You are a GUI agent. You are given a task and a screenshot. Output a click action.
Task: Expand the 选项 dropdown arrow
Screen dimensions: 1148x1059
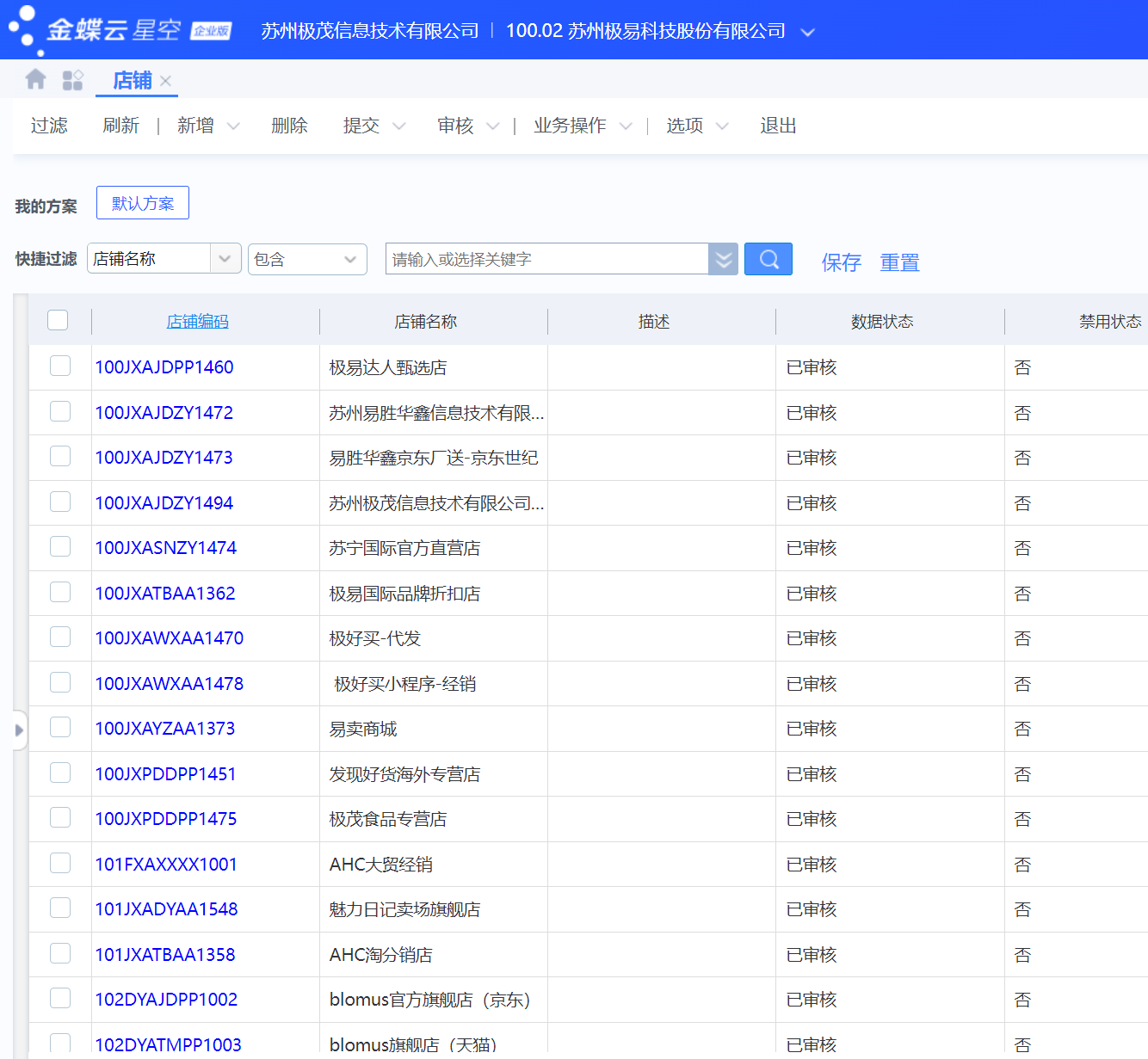tap(722, 126)
